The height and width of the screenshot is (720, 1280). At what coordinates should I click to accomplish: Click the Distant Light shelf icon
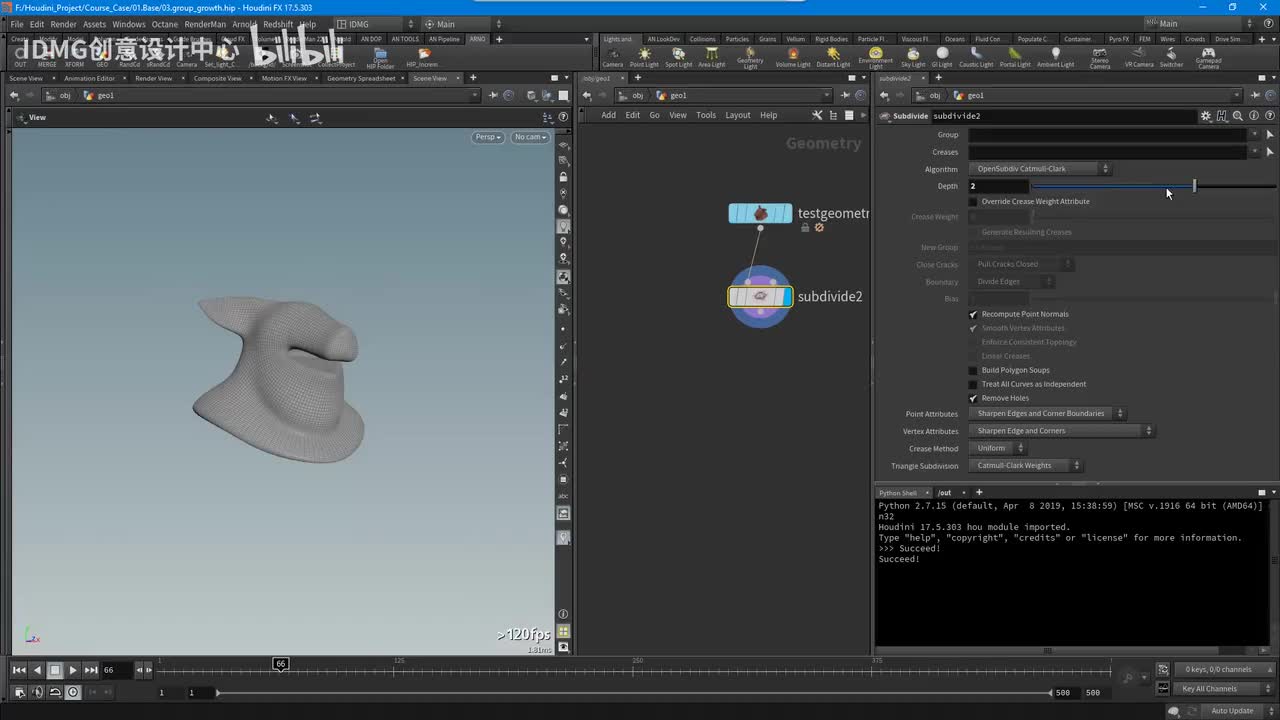pyautogui.click(x=833, y=57)
